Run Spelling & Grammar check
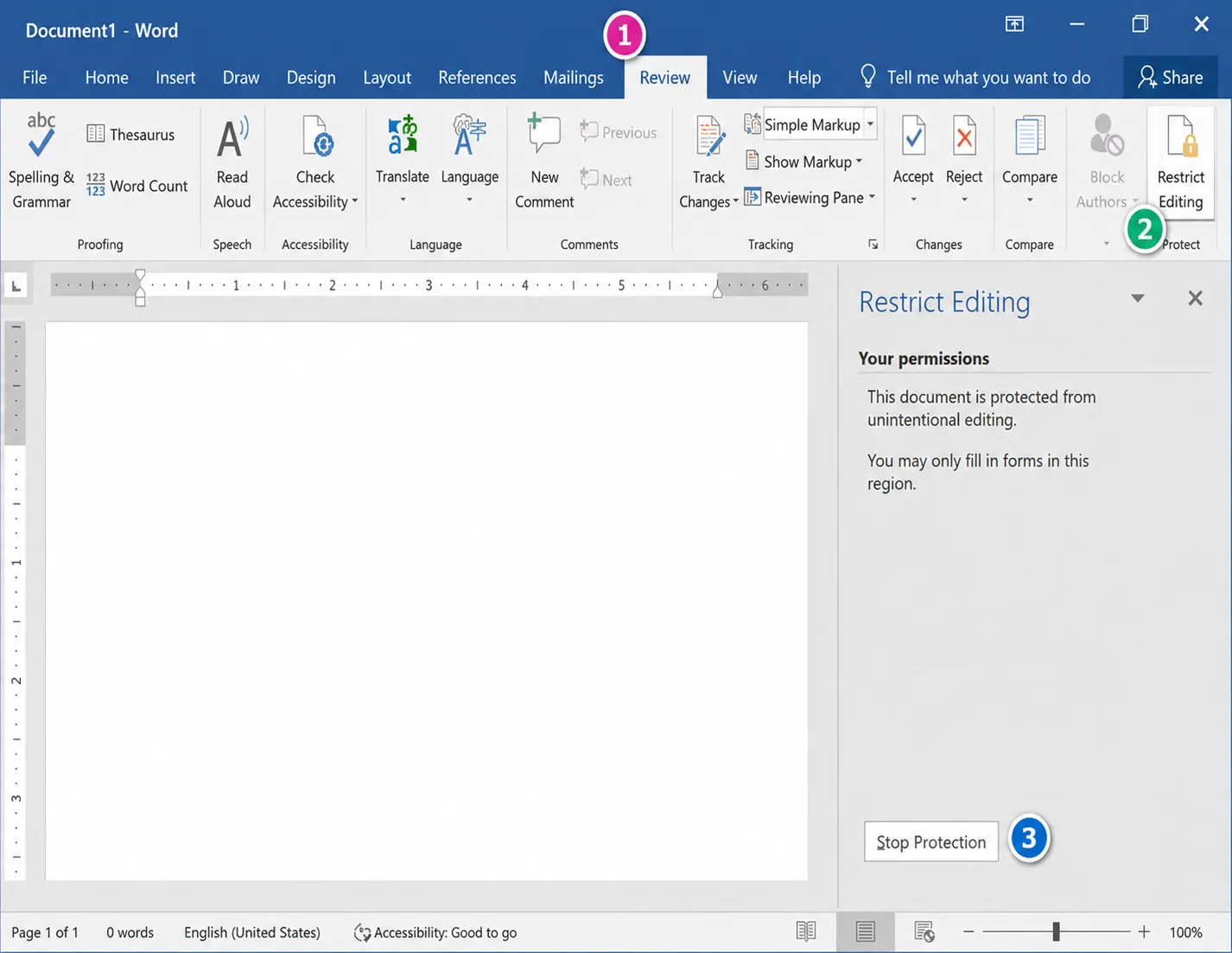The width and height of the screenshot is (1232, 953). pyautogui.click(x=41, y=162)
